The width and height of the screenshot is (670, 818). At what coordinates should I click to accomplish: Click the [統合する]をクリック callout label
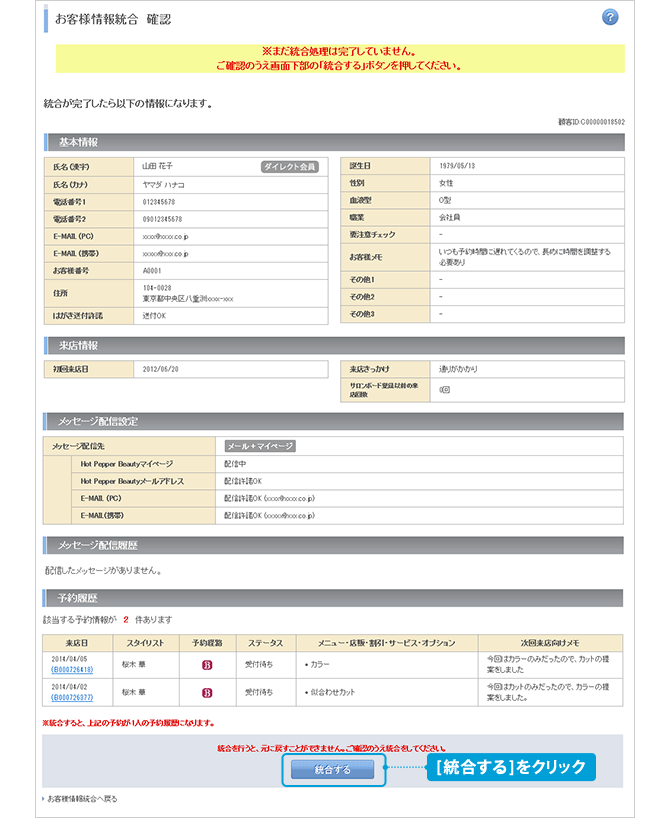point(509,768)
